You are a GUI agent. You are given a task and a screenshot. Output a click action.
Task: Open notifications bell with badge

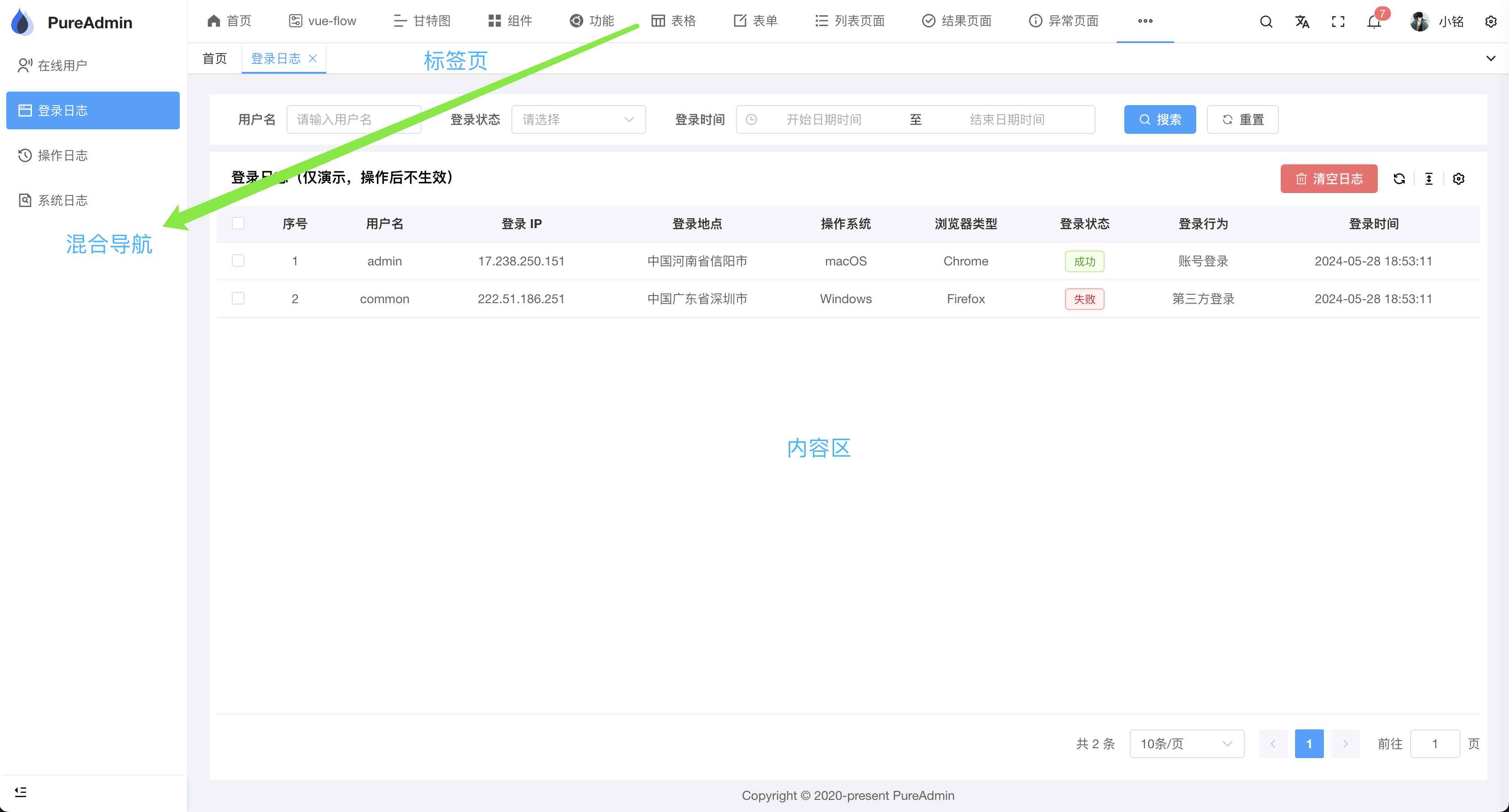(1374, 22)
